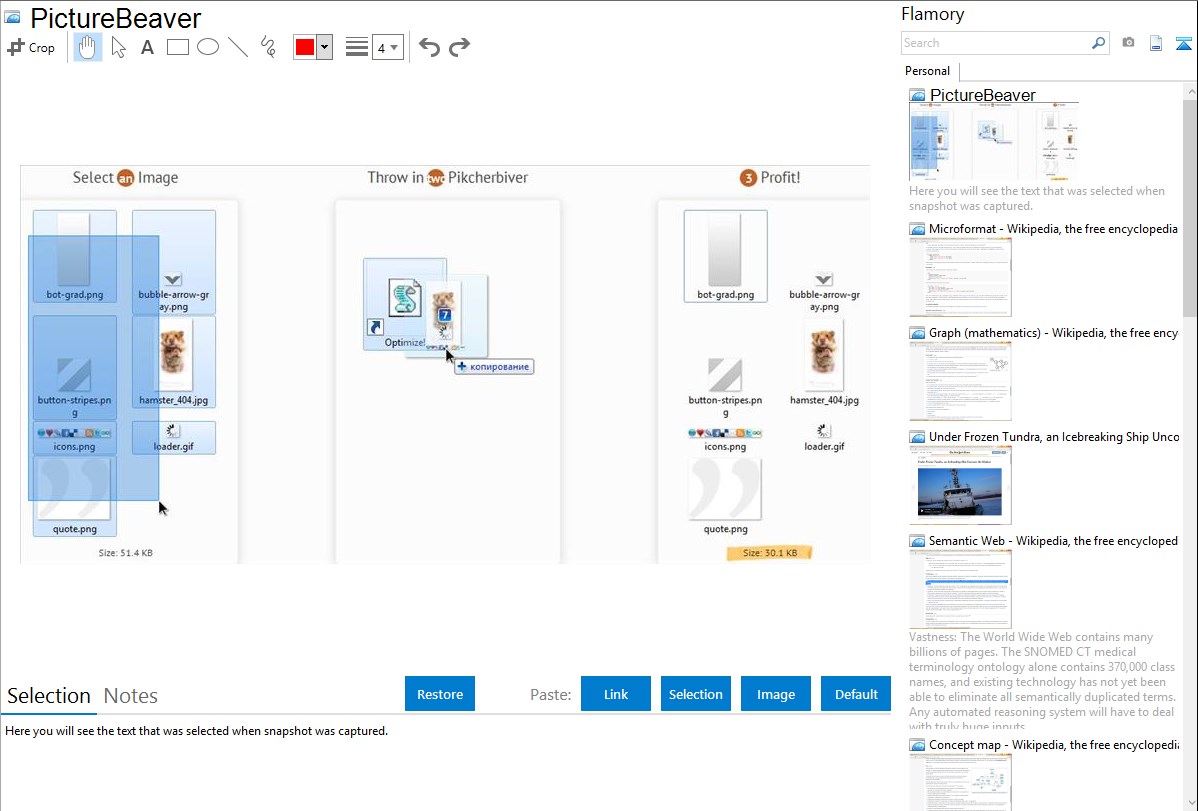Viewport: 1198px width, 811px height.
Task: Open the Concept map snapshot thumbnail
Action: click(960, 782)
